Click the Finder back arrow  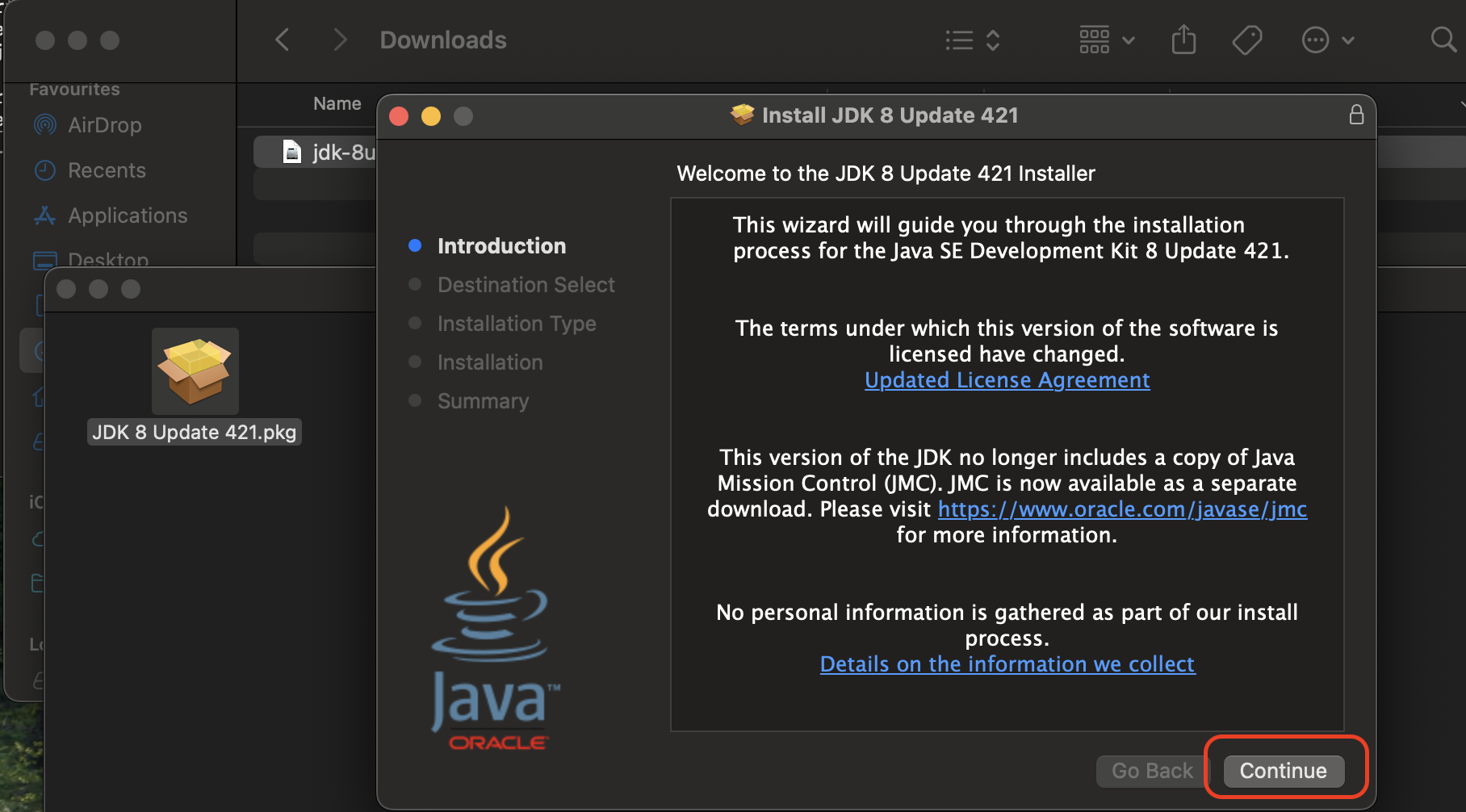click(282, 40)
